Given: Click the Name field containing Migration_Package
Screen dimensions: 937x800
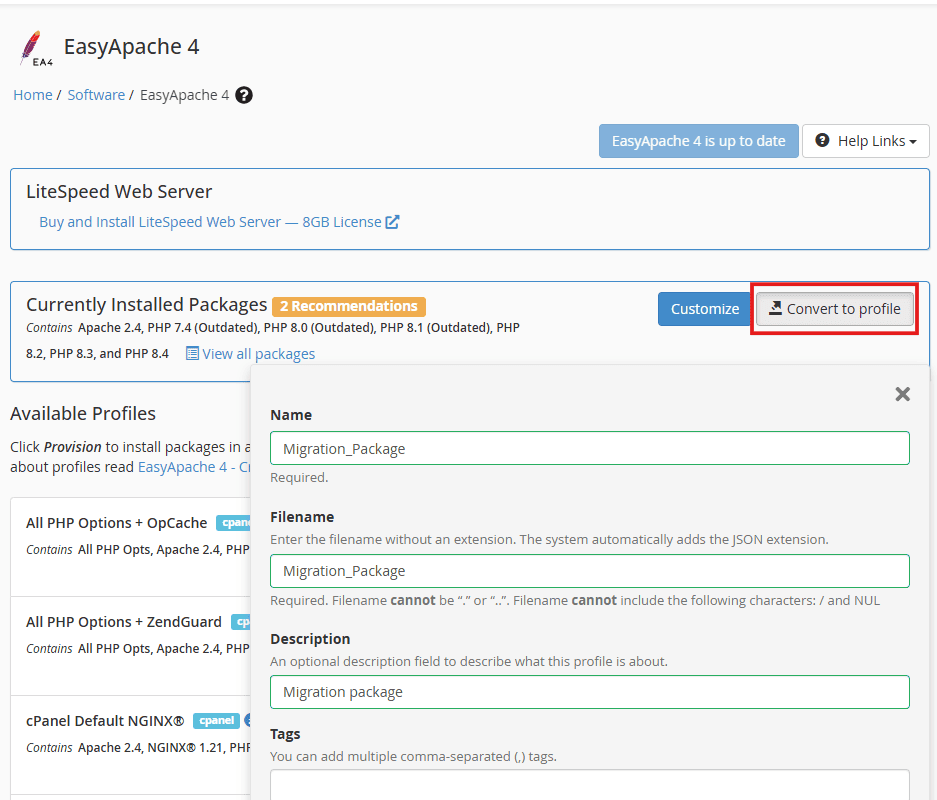Looking at the screenshot, I should 589,448.
